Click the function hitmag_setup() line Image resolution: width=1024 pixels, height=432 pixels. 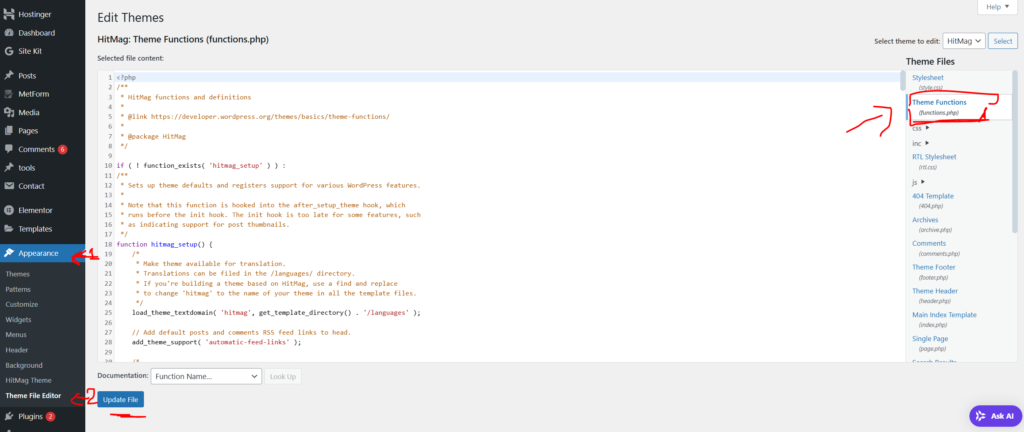(x=165, y=244)
